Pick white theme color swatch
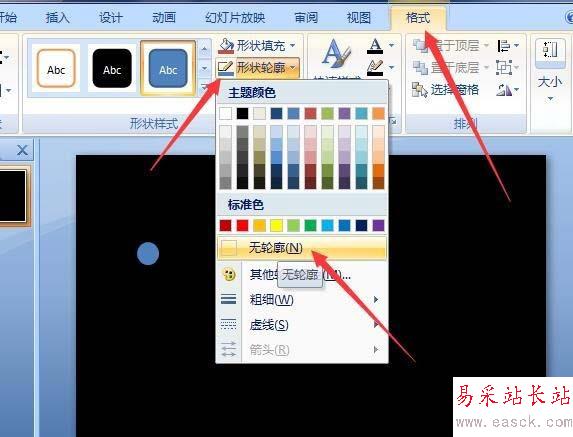This screenshot has width=573, height=437. (x=225, y=113)
